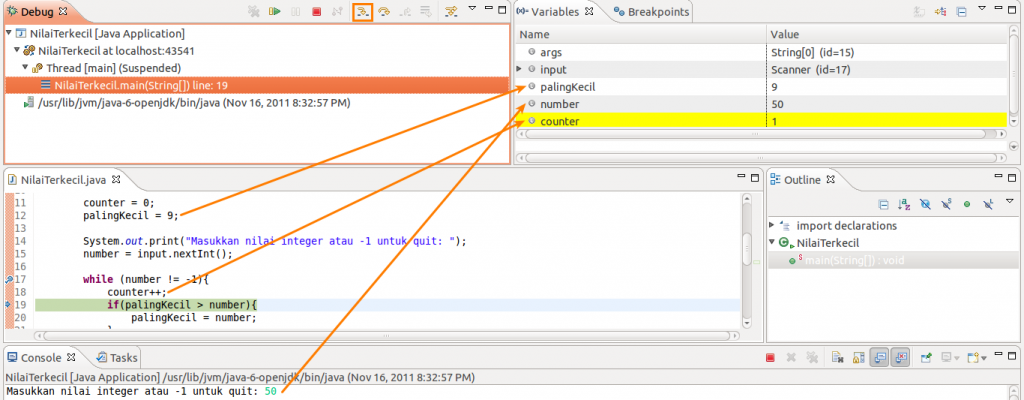The image size is (1024, 400).
Task: Click the Step Over icon in Debug toolbar
Action: (385, 11)
